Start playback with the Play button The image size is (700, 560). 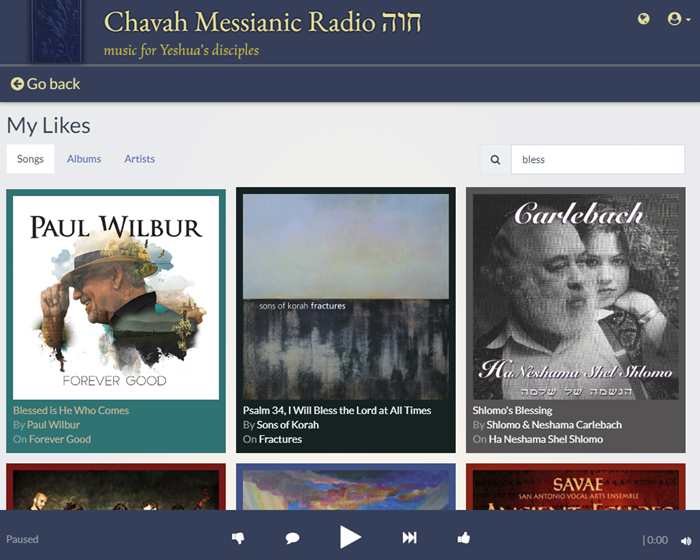(x=350, y=537)
